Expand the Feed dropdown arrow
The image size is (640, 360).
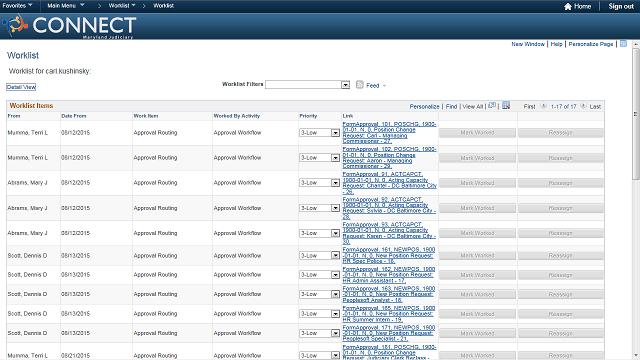(384, 86)
